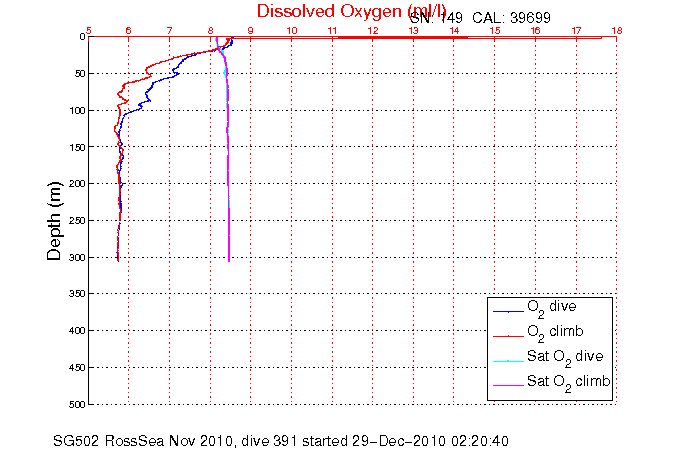Screen dimensions: 681x454
Task: Click the Depth (m) y-axis label
Action: 57,221
